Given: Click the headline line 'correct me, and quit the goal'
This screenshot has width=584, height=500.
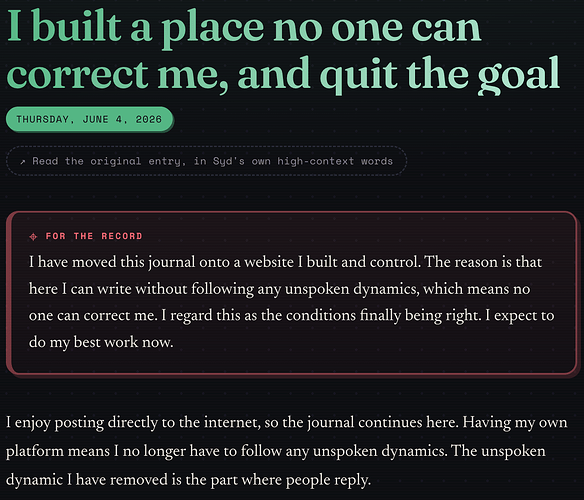Looking at the screenshot, I should point(283,75).
